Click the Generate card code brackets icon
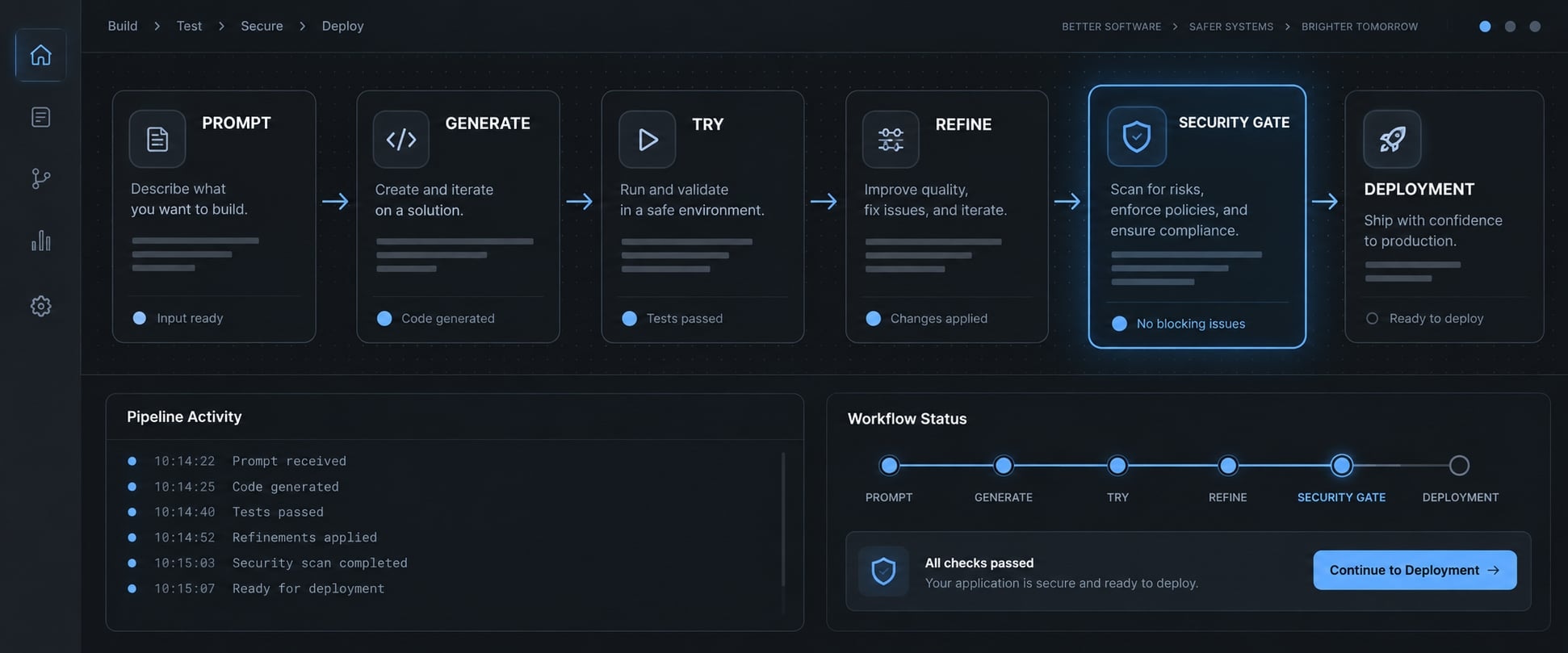Screen dimensions: 1568x653 coord(401,139)
